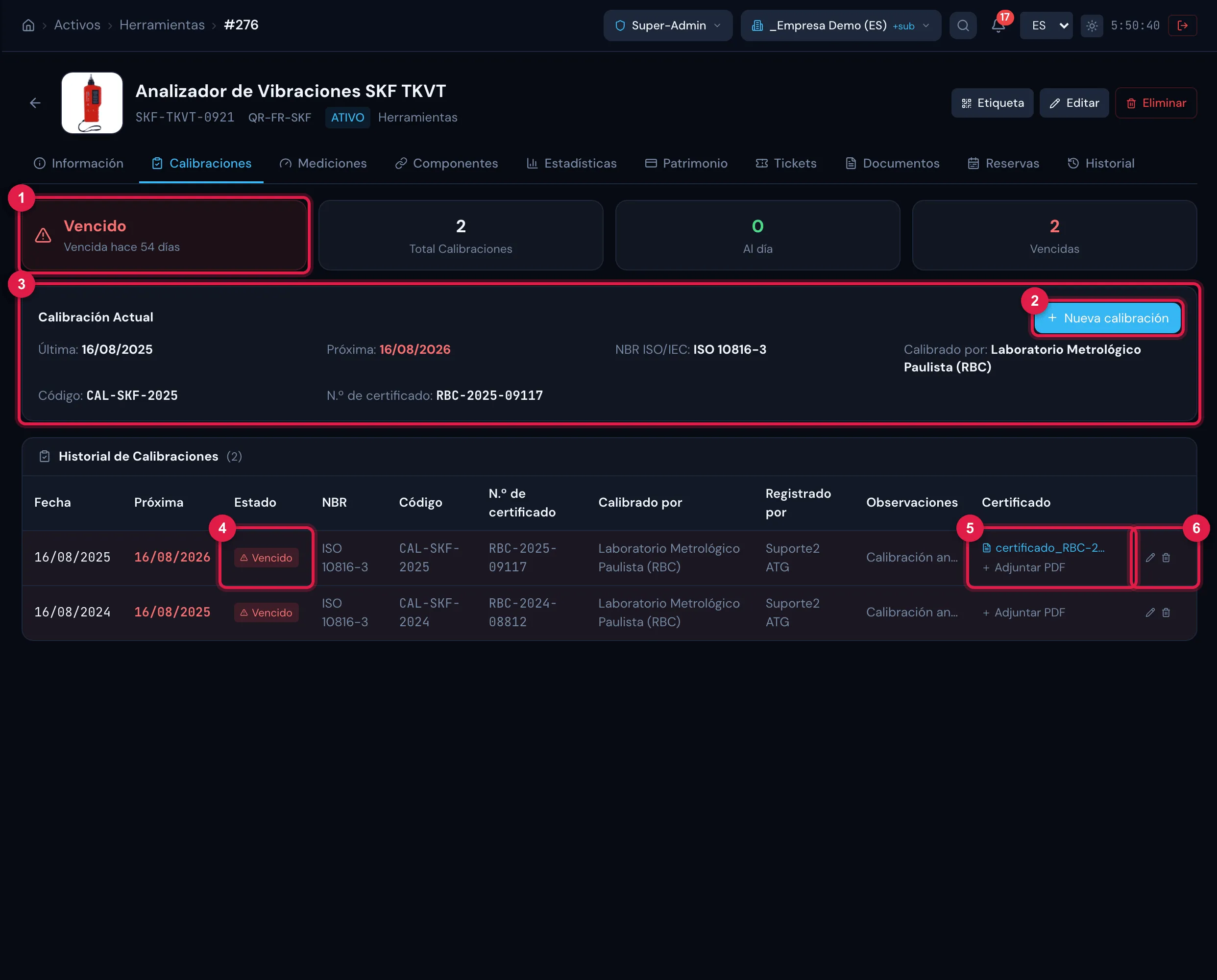Open the global search icon
This screenshot has width=1217, height=980.
pyautogui.click(x=963, y=25)
